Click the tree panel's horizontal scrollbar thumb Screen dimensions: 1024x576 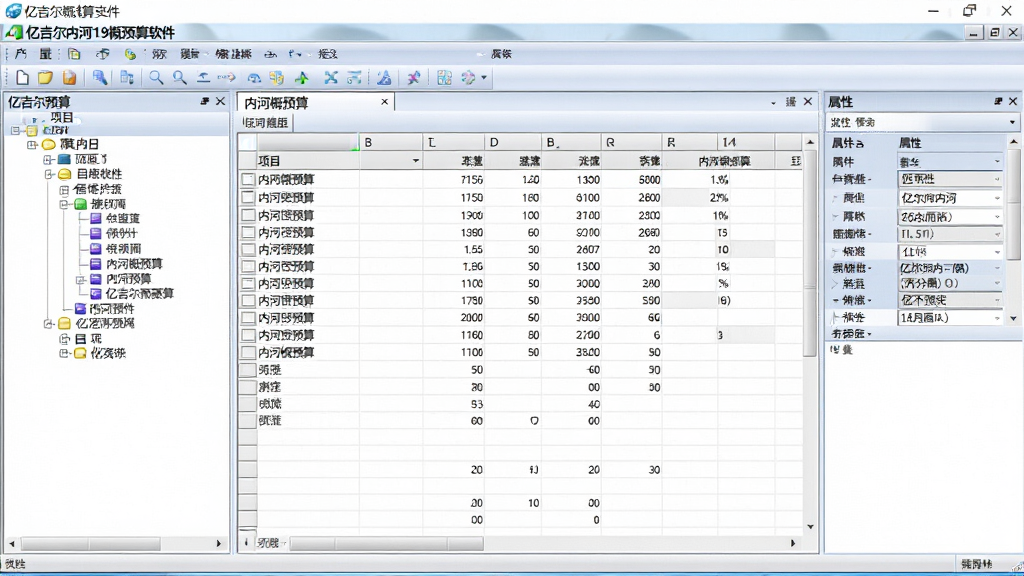tap(91, 543)
